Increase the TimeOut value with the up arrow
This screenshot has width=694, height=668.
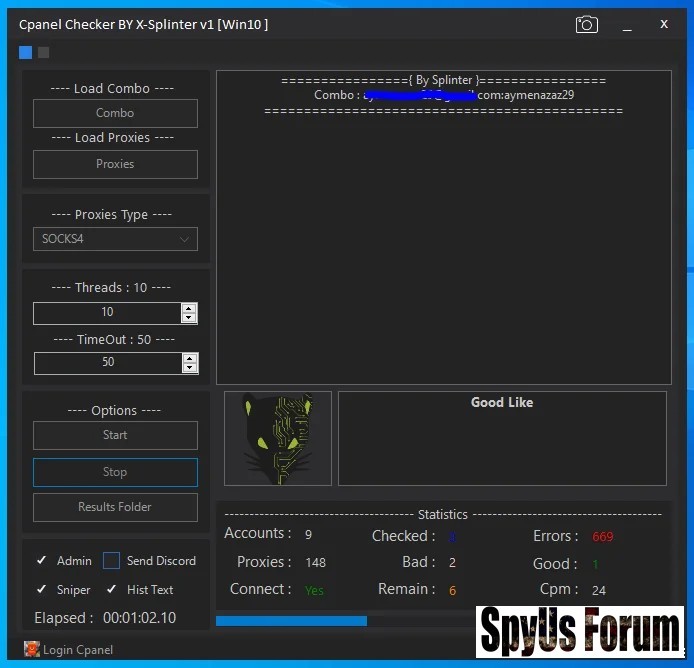(x=189, y=357)
